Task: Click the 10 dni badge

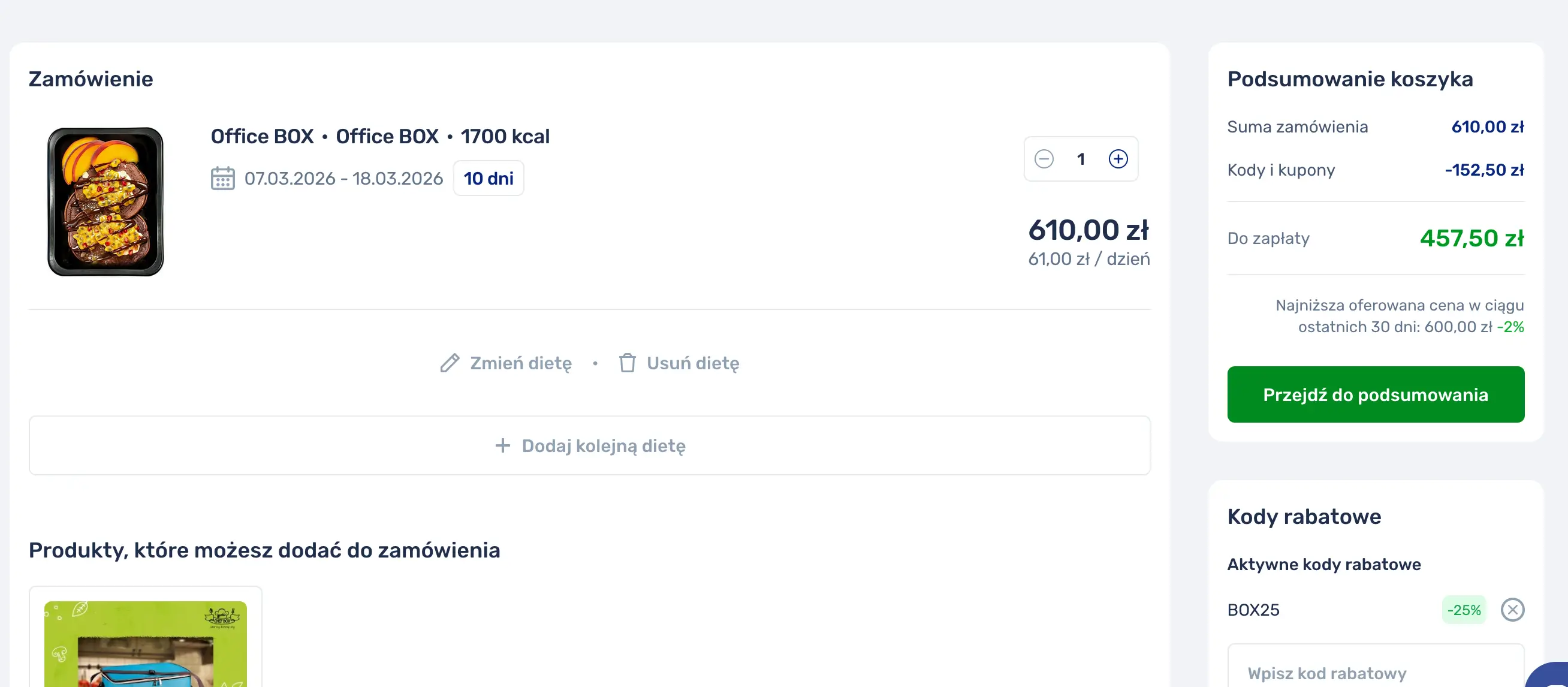Action: (488, 179)
